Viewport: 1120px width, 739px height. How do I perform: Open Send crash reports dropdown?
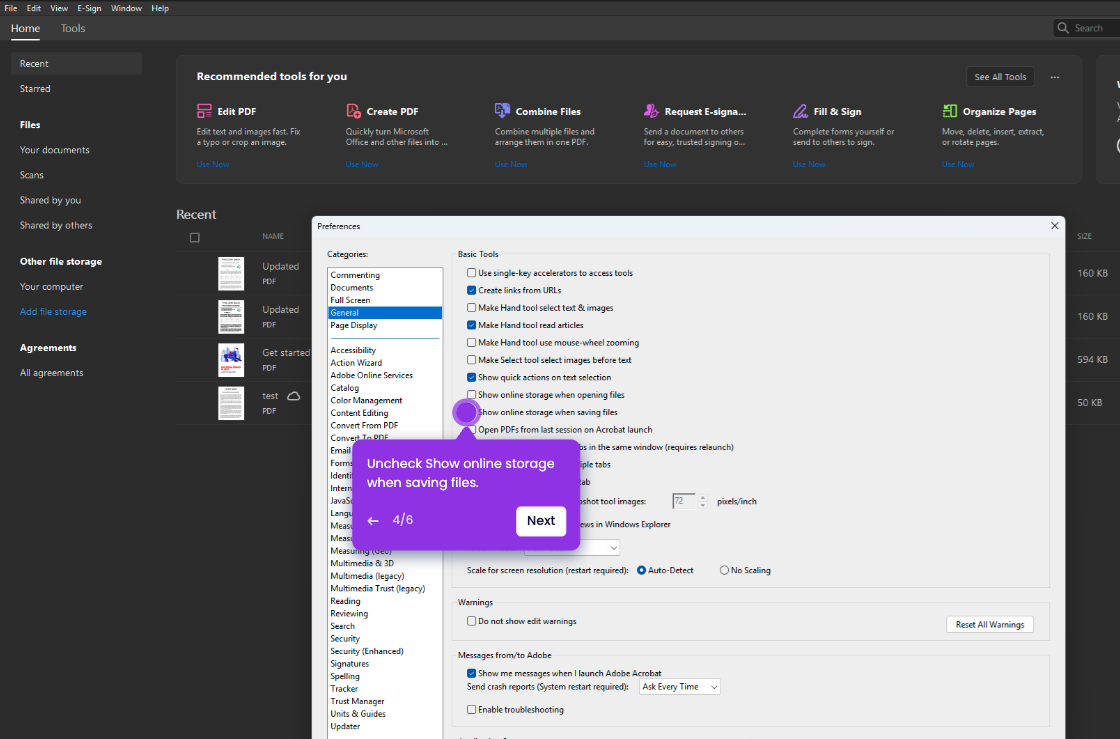pyautogui.click(x=679, y=687)
